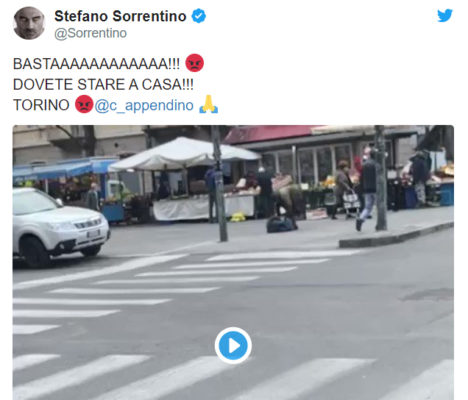Play the embedded video
The image size is (468, 400).
[x=233, y=345]
